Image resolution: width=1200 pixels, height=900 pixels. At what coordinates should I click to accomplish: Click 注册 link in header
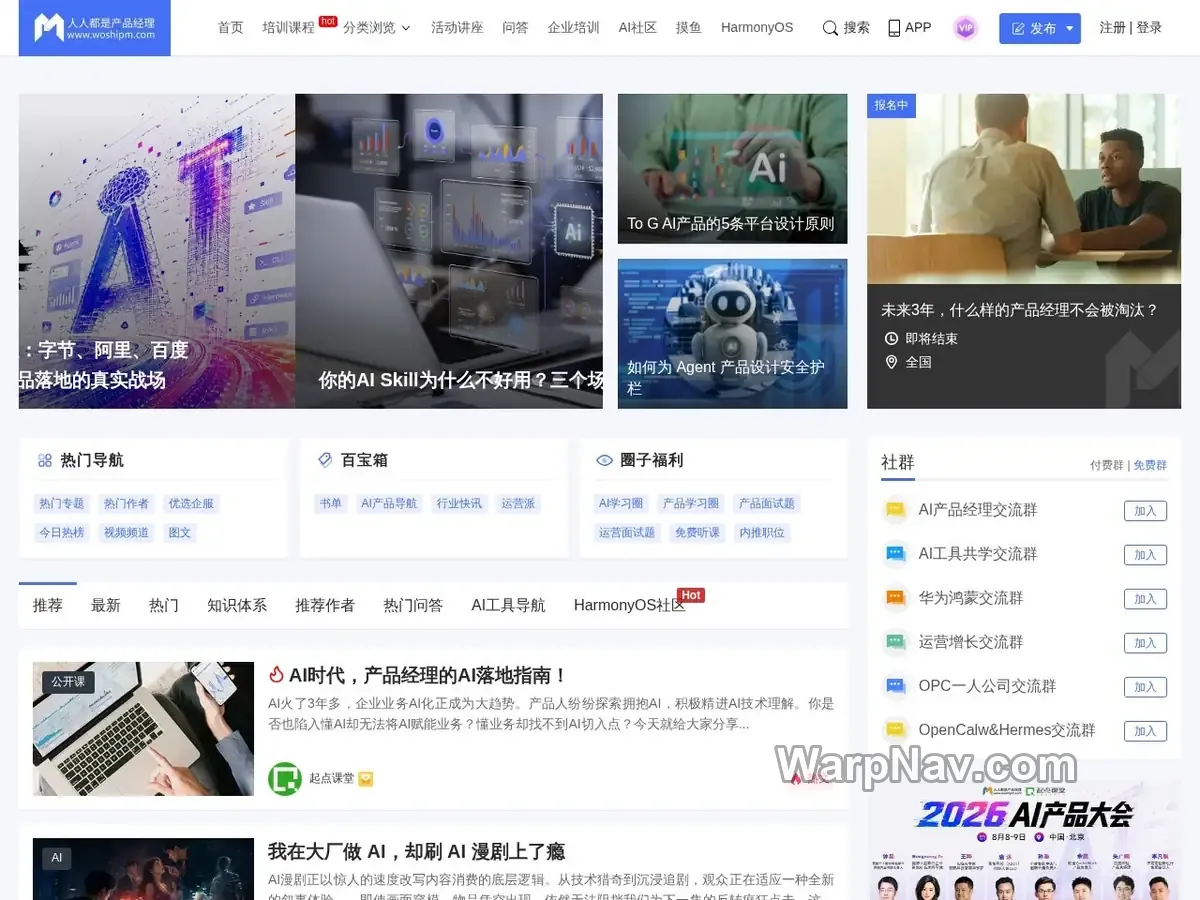point(1112,28)
